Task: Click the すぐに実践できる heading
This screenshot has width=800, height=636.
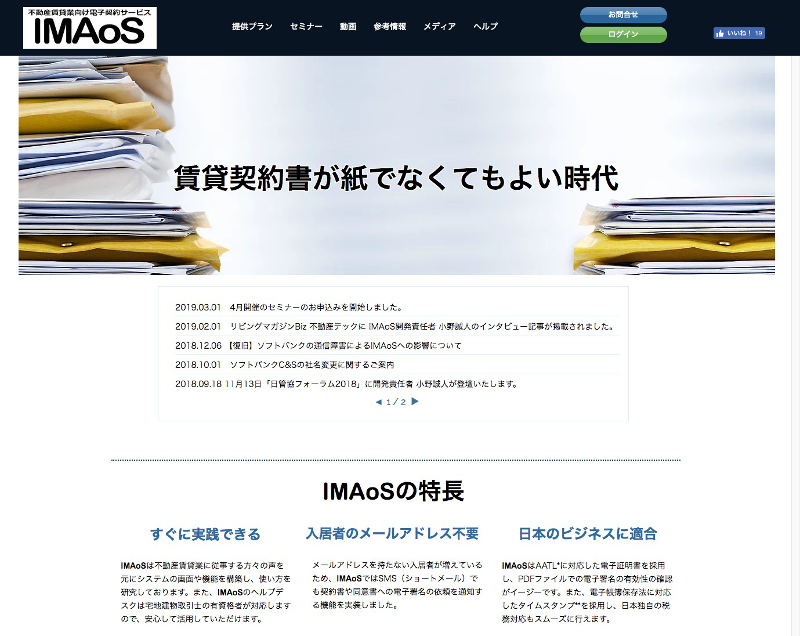Action: click(206, 534)
